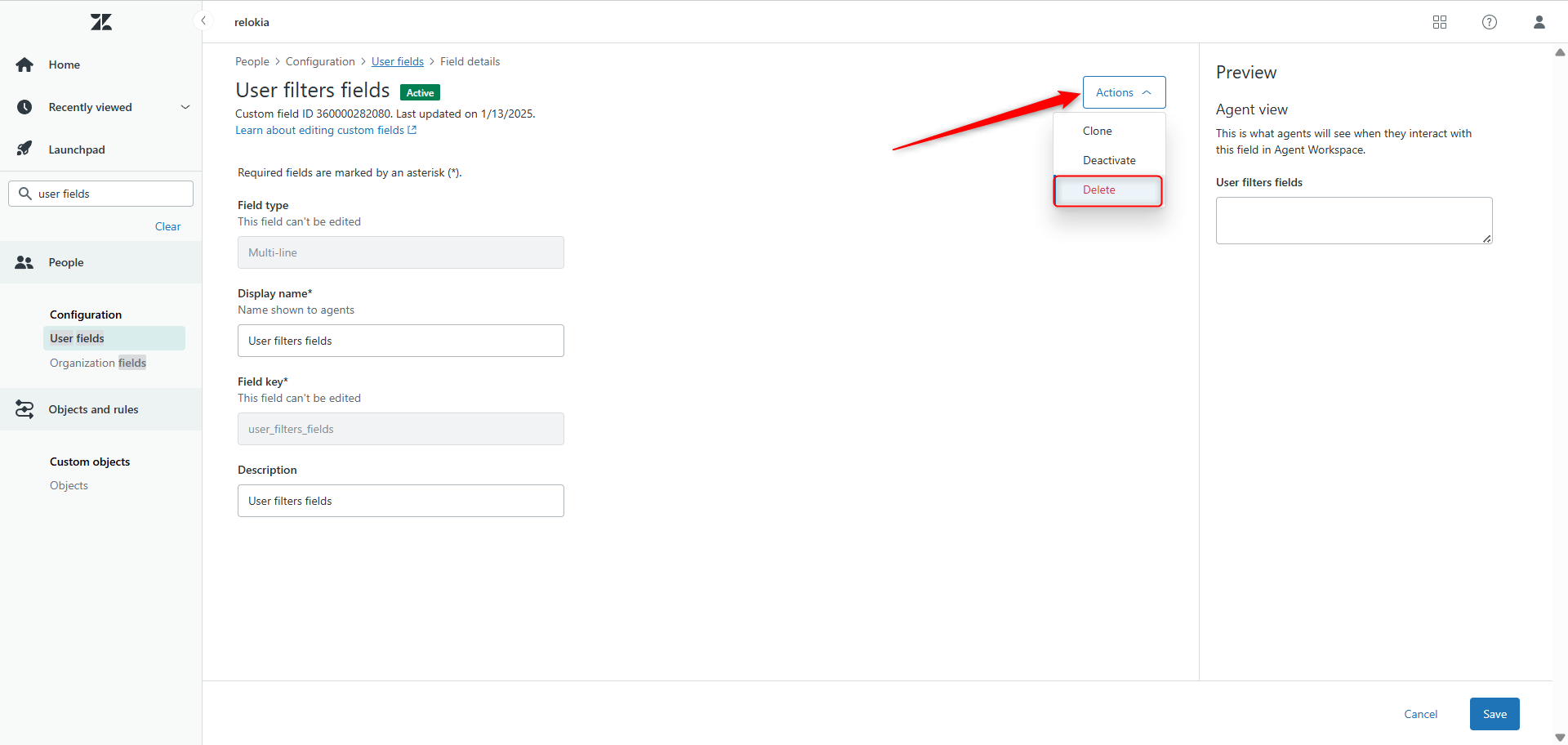Open the Zendesk products grid icon
This screenshot has width=1568, height=745.
pyautogui.click(x=1439, y=22)
